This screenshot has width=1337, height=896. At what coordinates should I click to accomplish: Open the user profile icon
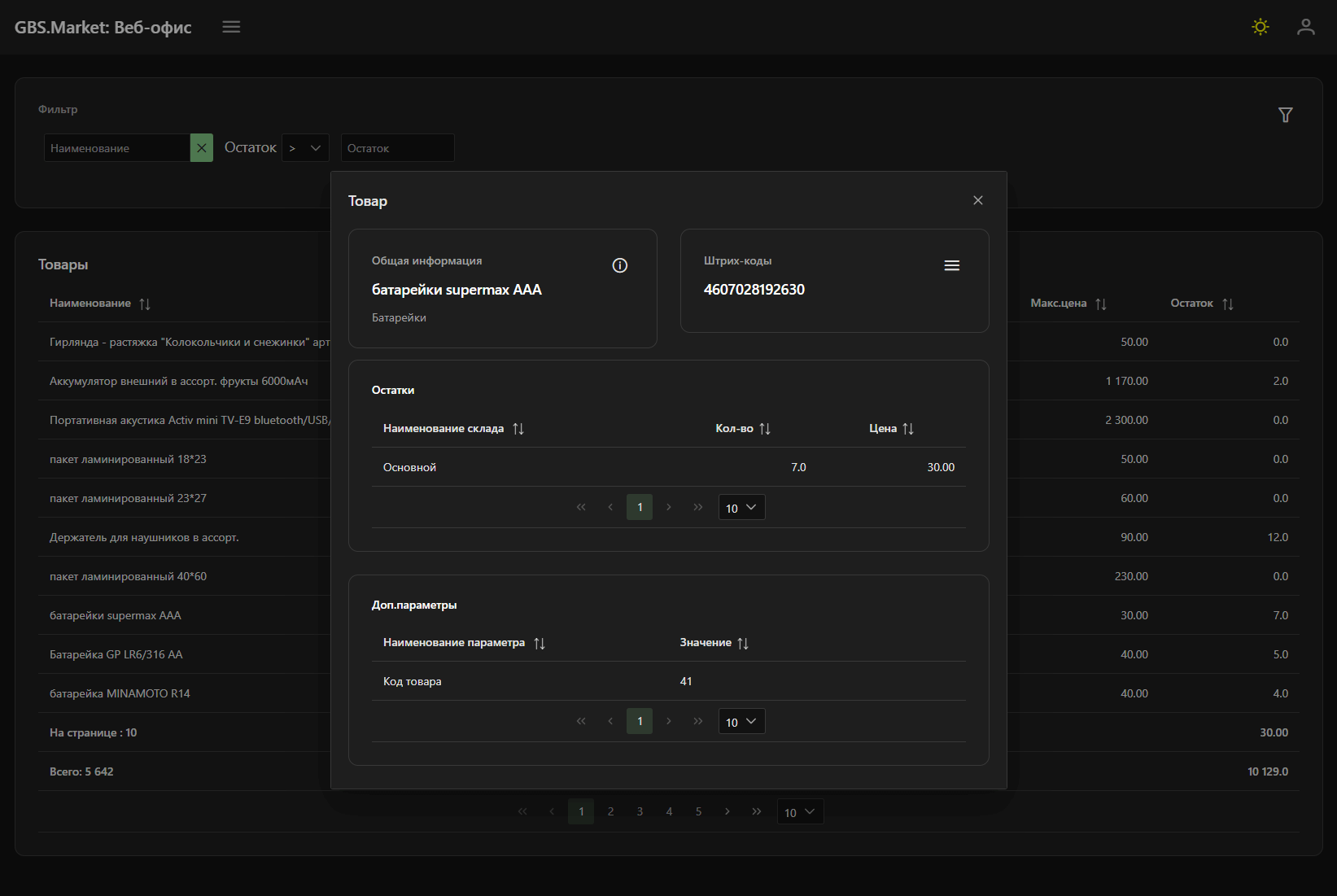point(1305,27)
